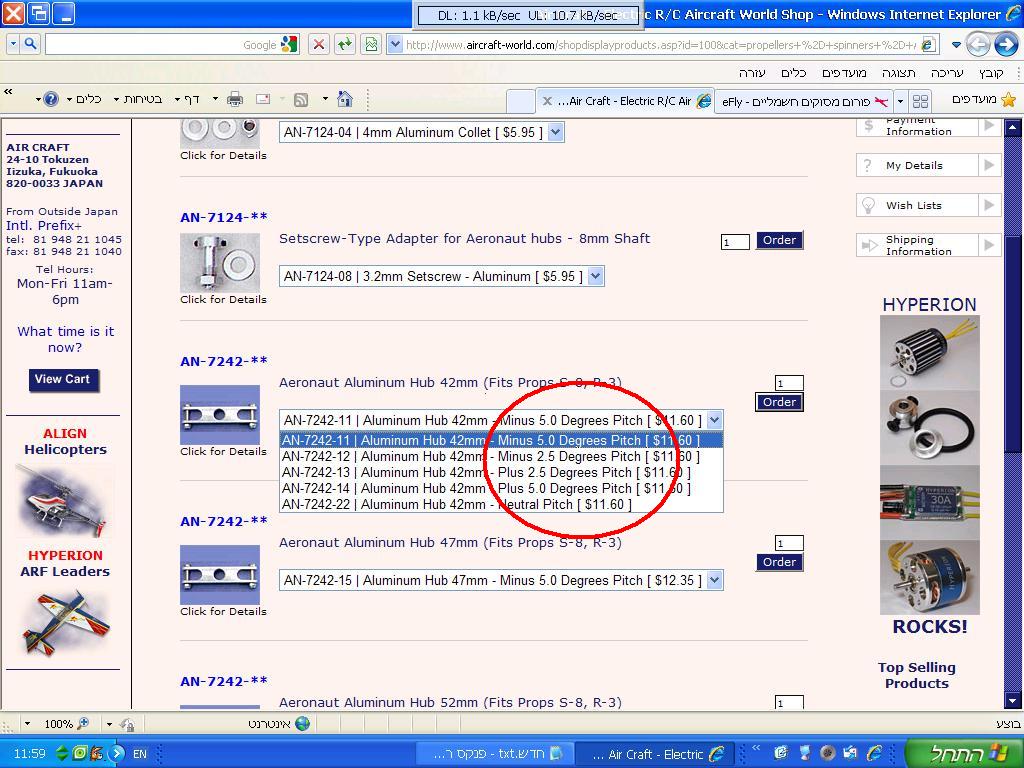Click the Internet Explorer quick launch icon

[874, 753]
